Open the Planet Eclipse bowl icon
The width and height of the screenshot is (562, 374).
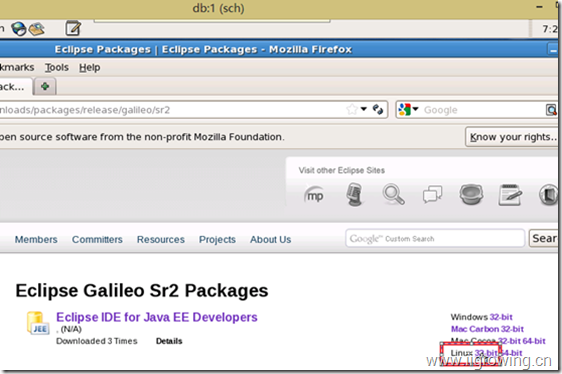click(471, 194)
